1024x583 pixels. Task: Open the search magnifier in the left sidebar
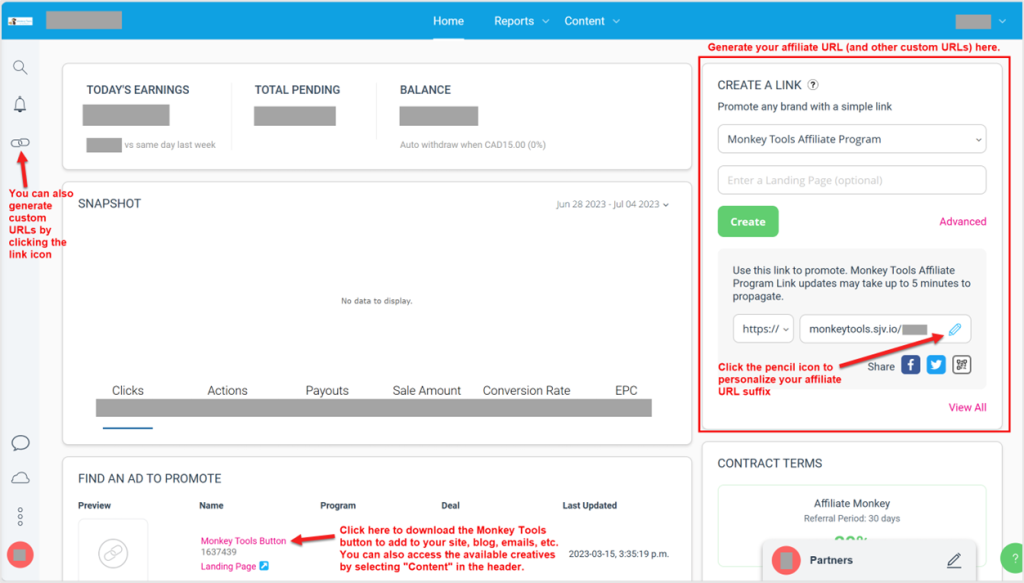click(20, 67)
